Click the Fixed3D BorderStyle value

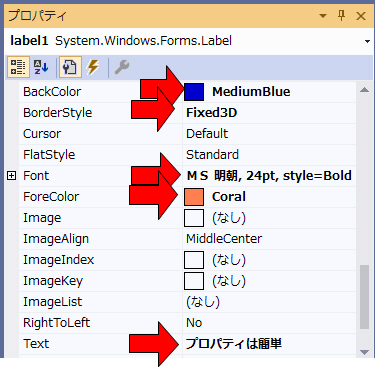(x=211, y=113)
